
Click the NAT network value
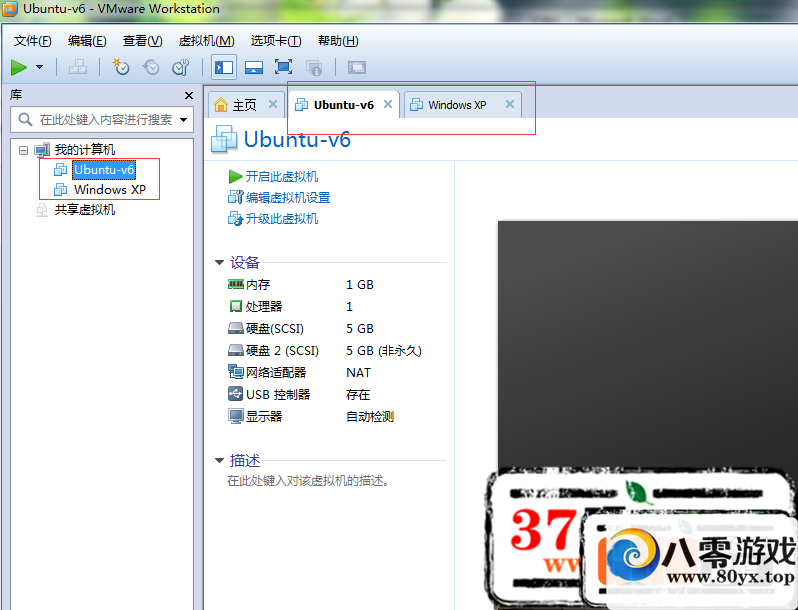coord(358,373)
